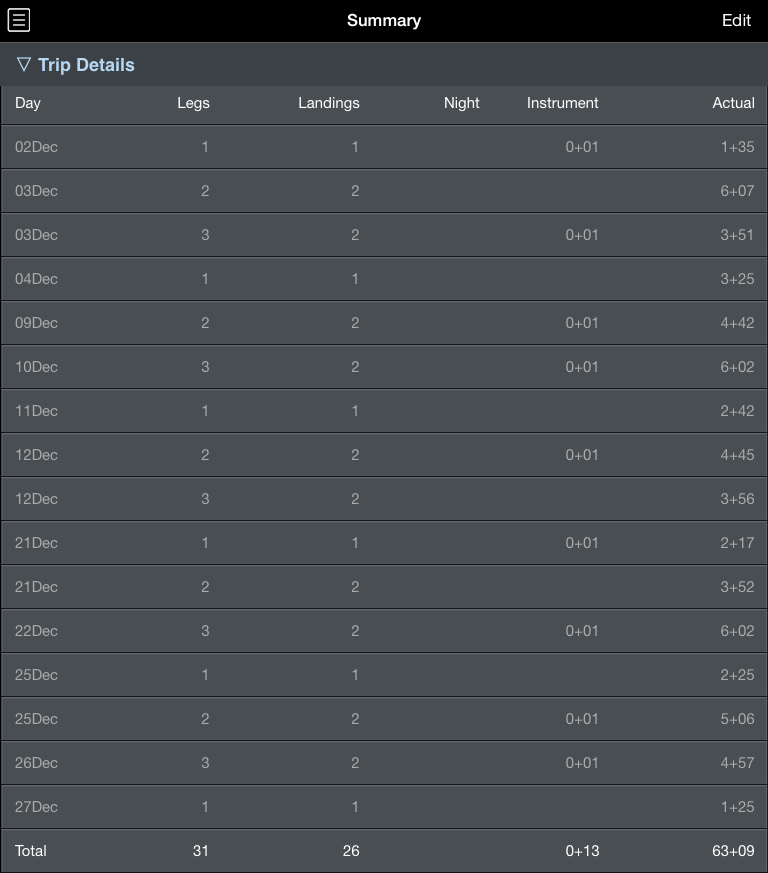Click the Instrument column header

[x=562, y=103]
